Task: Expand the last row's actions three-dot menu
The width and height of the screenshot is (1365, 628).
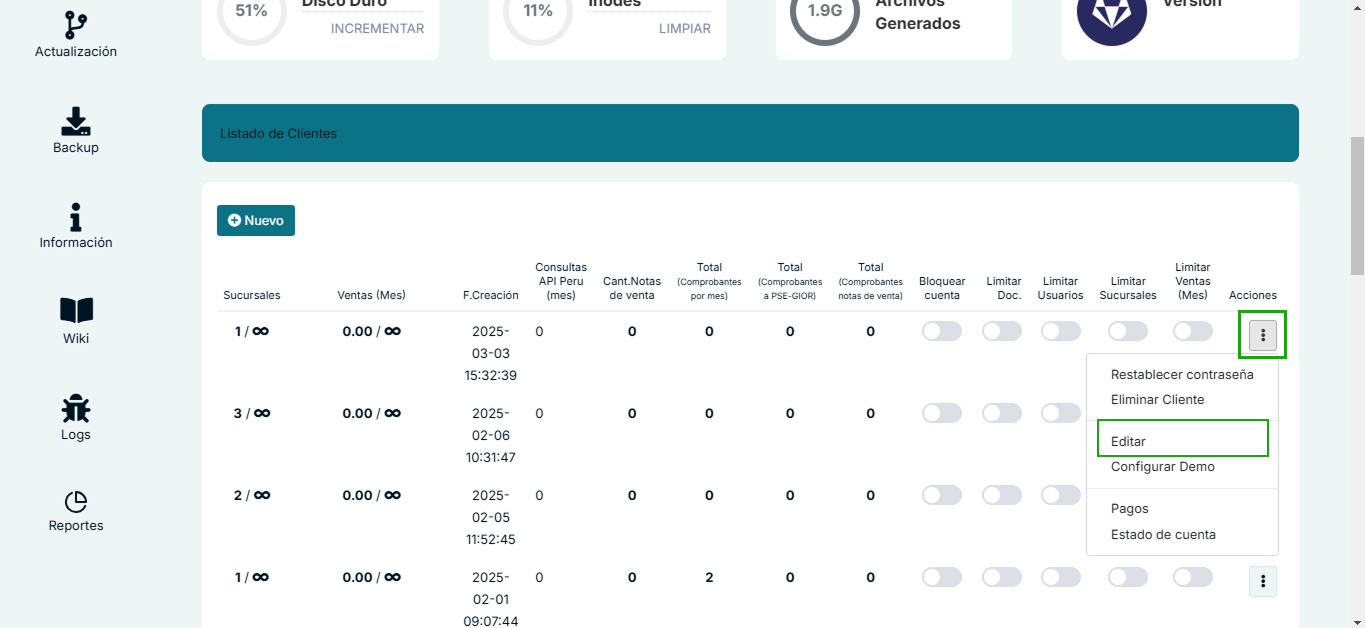Action: point(1262,581)
